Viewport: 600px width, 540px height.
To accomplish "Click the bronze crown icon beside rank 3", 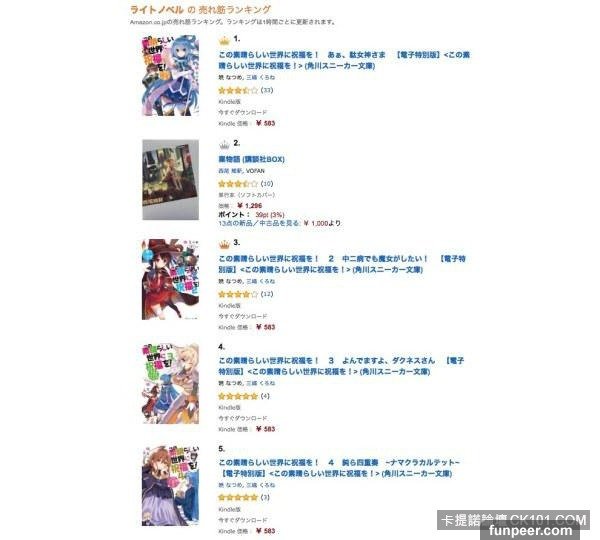I will [224, 244].
